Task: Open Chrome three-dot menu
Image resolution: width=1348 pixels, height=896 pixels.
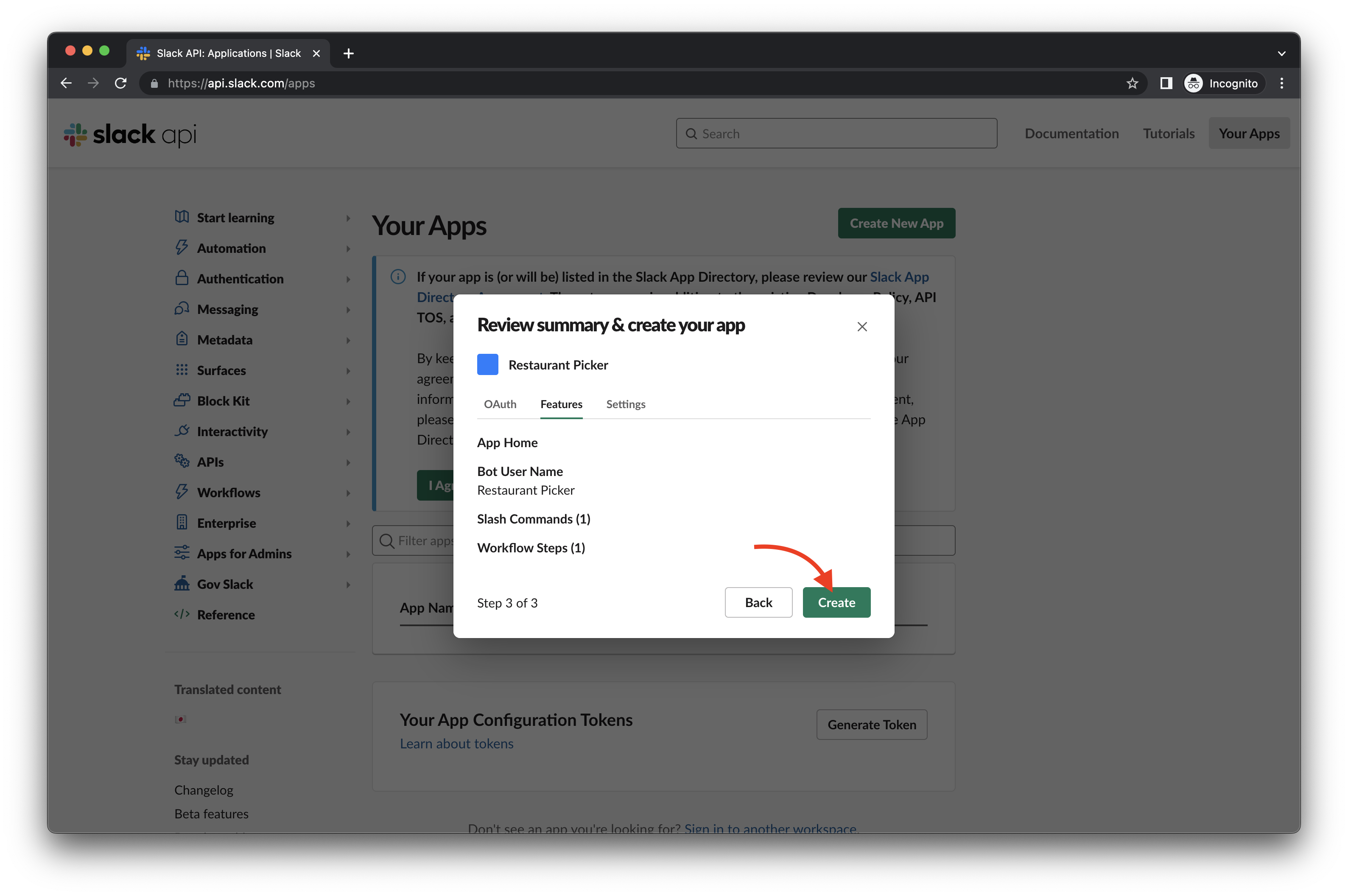Action: click(x=1281, y=84)
